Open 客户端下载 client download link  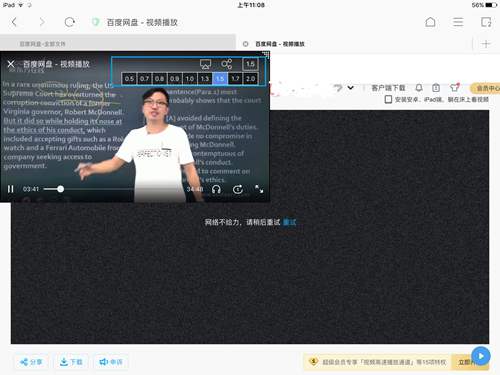coord(388,88)
